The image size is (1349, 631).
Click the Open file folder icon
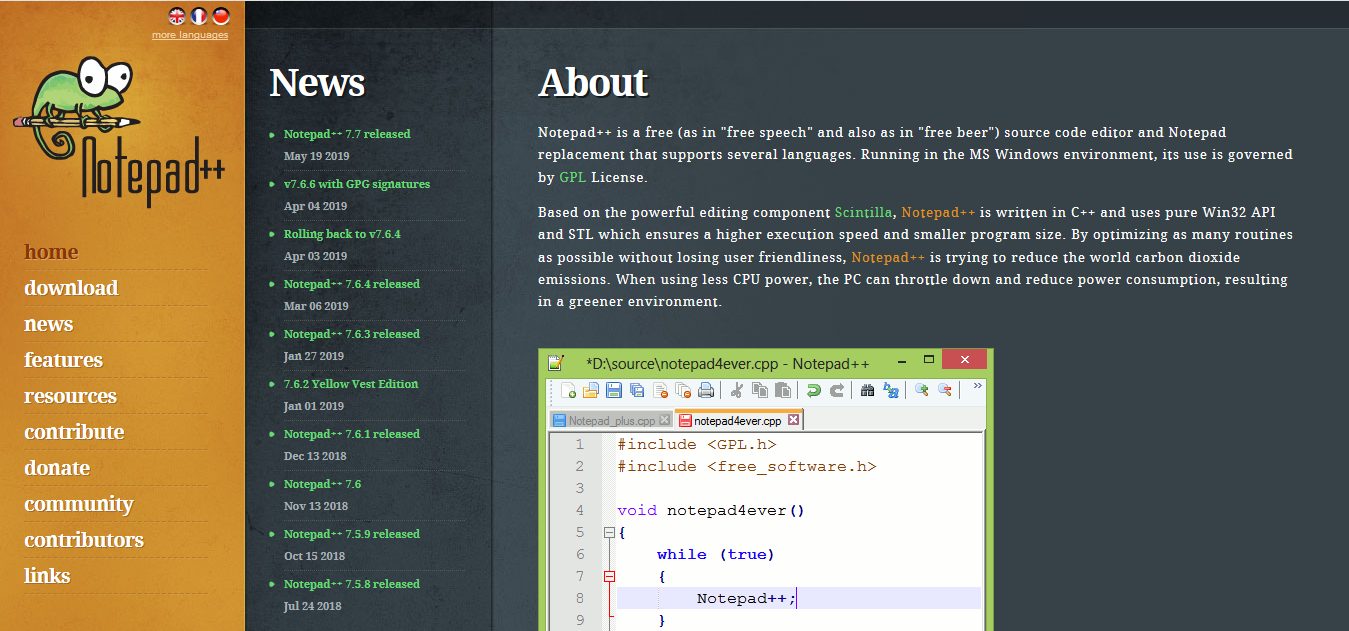tap(591, 390)
